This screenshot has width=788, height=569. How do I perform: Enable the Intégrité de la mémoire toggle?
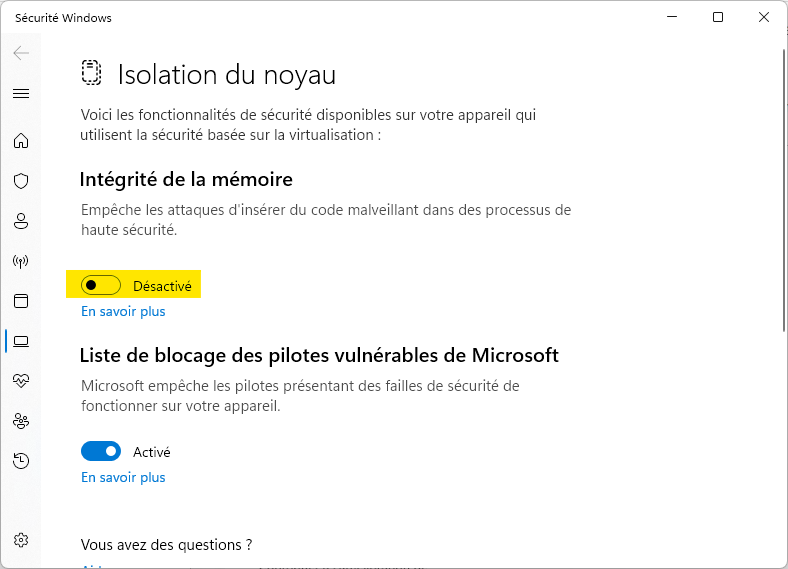click(101, 286)
